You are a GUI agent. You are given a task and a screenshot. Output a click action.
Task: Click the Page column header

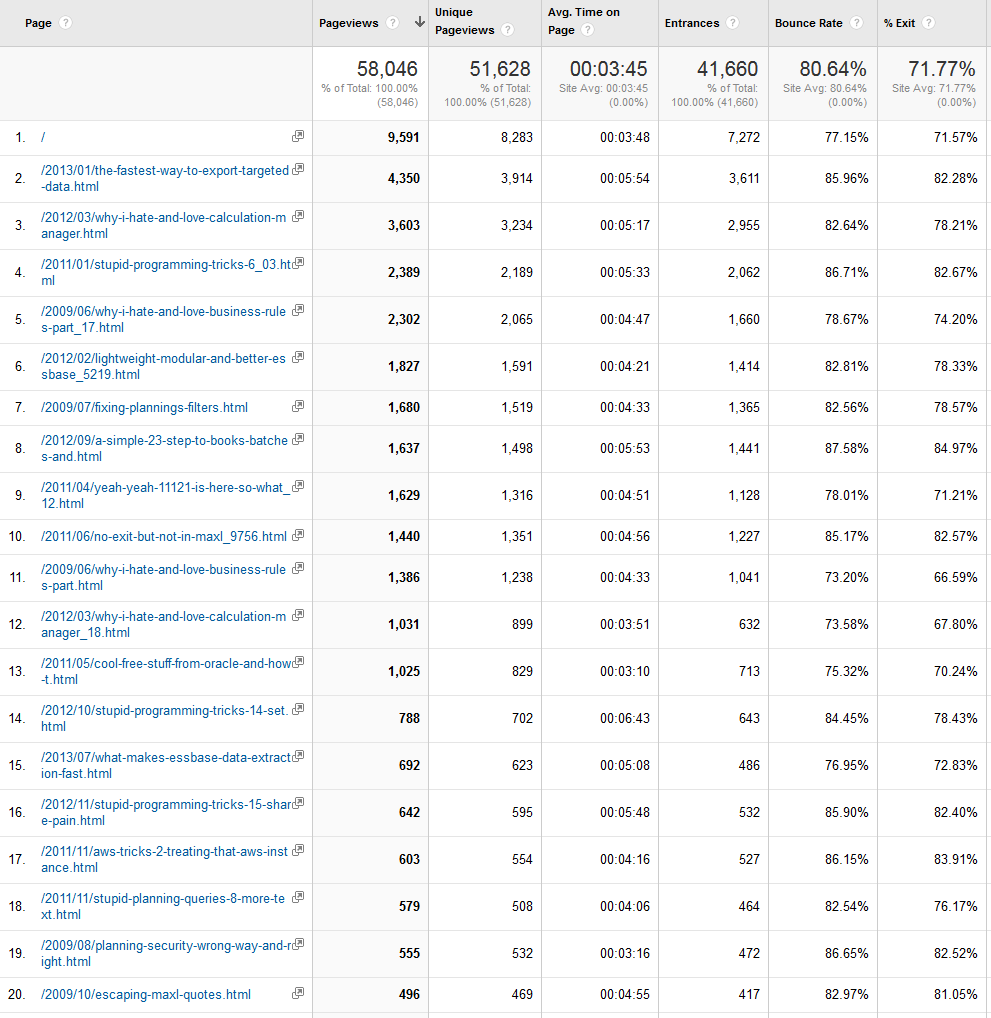point(38,23)
